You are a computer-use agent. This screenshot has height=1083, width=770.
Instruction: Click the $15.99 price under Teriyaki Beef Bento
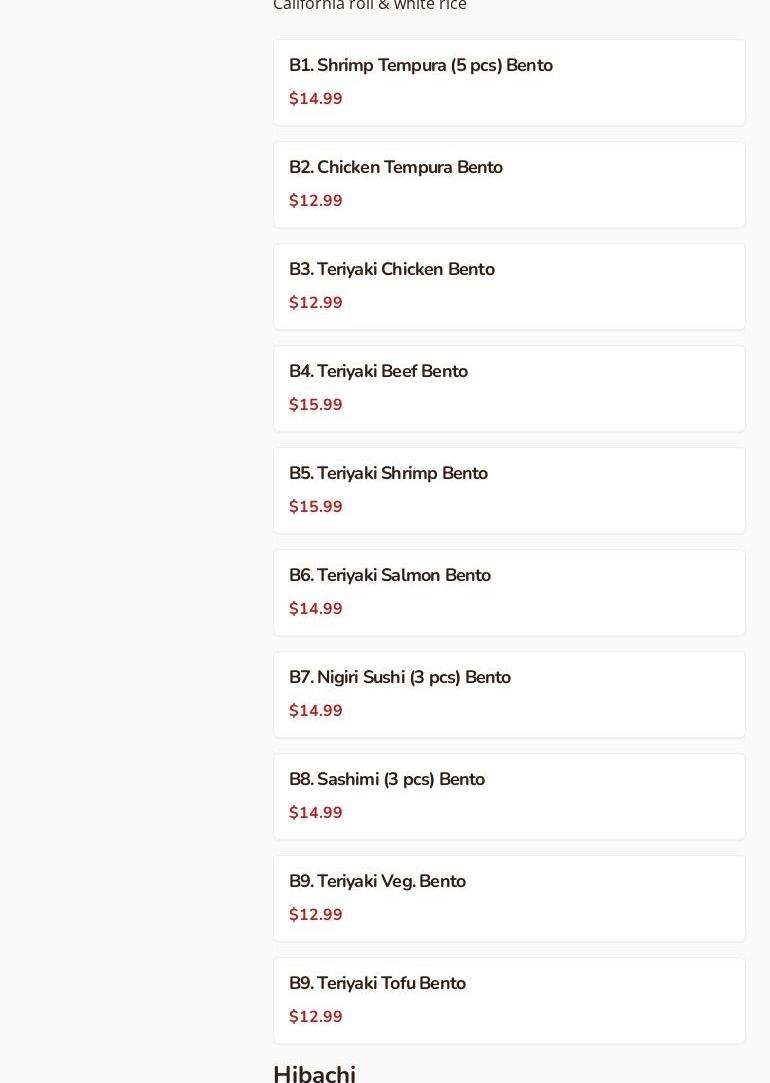click(316, 405)
